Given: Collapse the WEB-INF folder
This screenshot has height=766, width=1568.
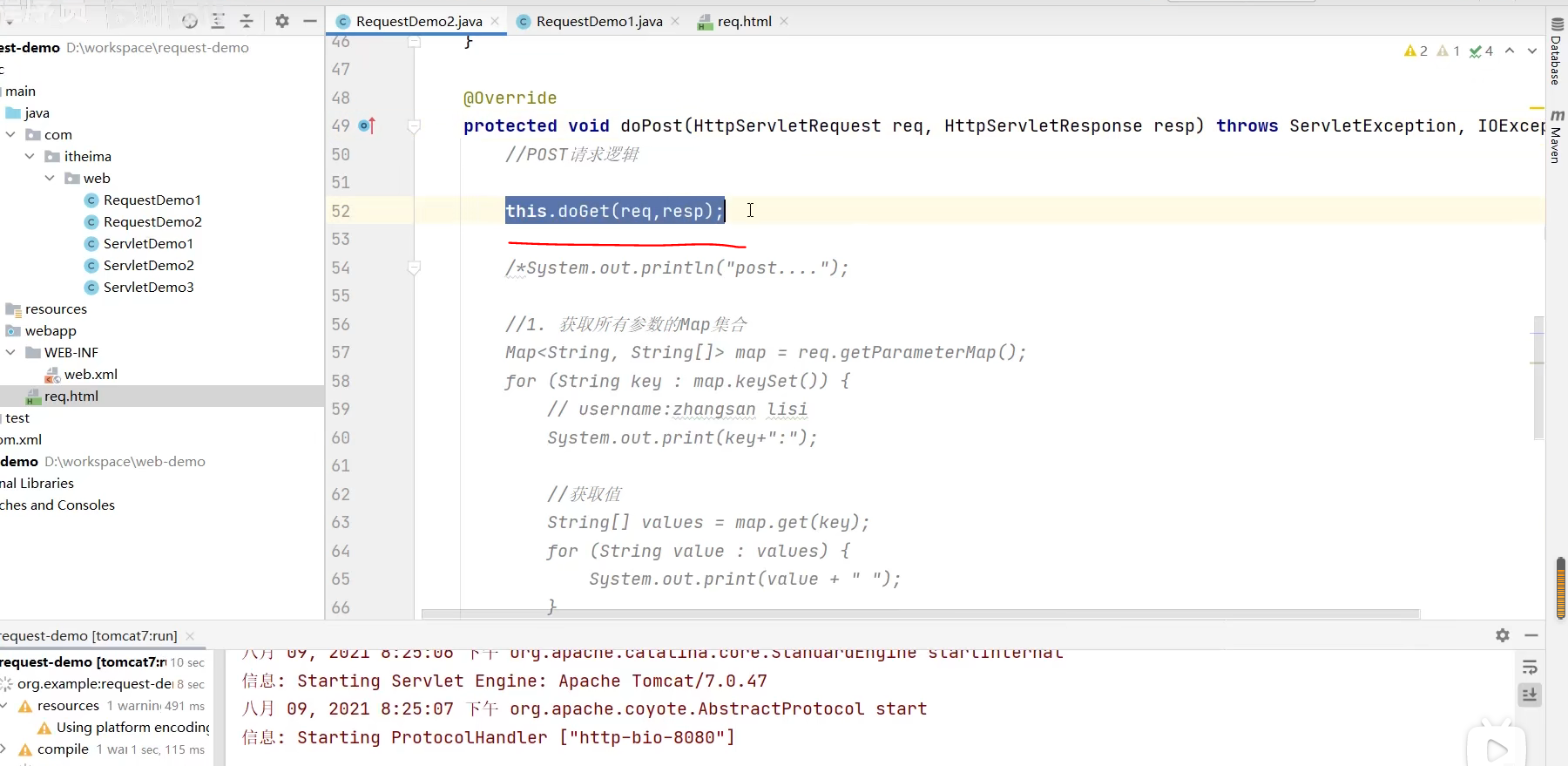Looking at the screenshot, I should point(10,352).
